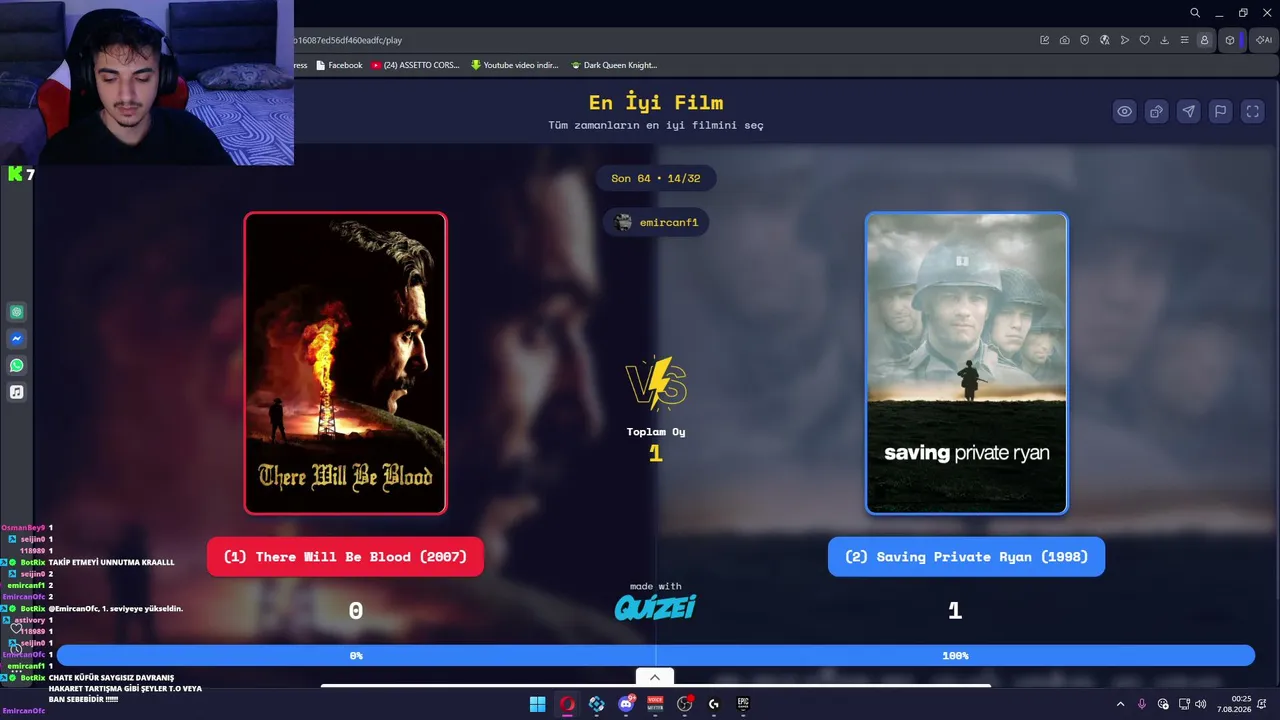The width and height of the screenshot is (1280, 720).
Task: Open Discord from the taskbar
Action: coord(626,704)
